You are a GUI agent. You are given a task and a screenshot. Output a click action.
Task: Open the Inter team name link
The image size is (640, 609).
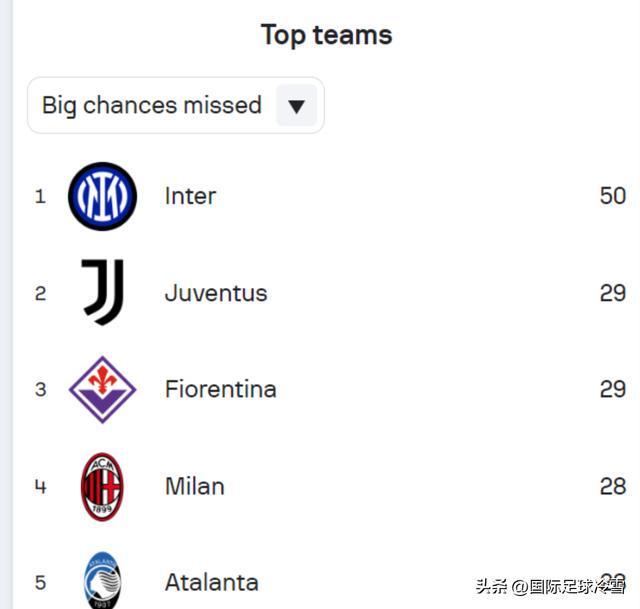click(190, 196)
